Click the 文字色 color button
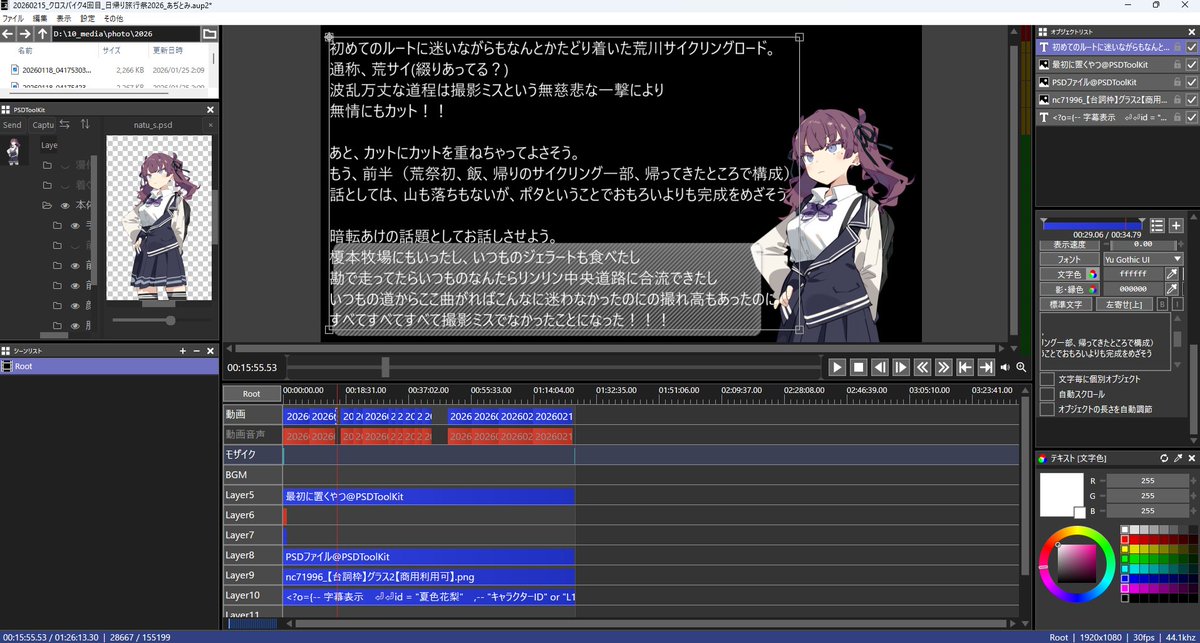Image resolution: width=1200 pixels, height=643 pixels. point(1069,273)
